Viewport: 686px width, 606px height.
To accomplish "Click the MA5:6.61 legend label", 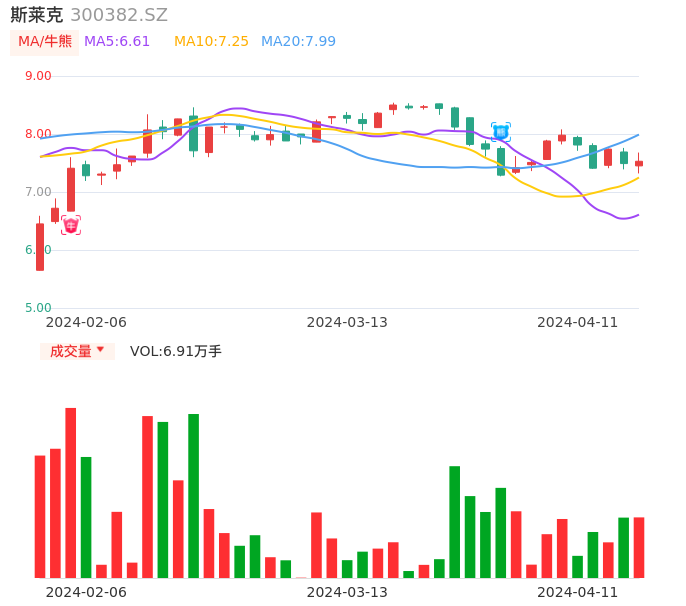I will (117, 42).
